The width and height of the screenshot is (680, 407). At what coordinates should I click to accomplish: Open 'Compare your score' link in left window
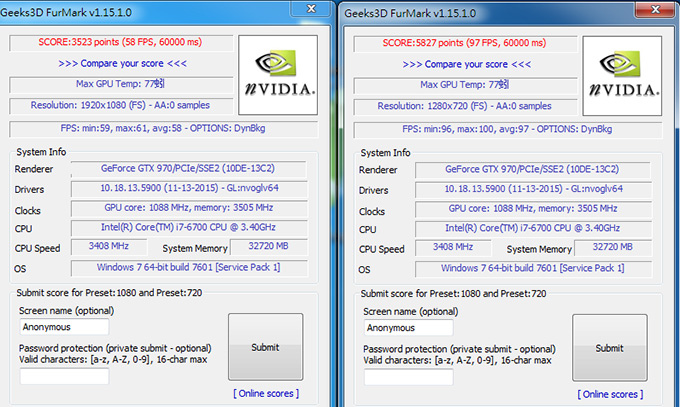122,63
